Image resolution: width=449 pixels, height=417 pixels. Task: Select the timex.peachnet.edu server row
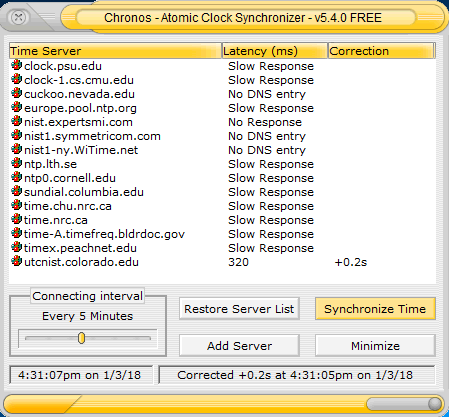(x=223, y=248)
